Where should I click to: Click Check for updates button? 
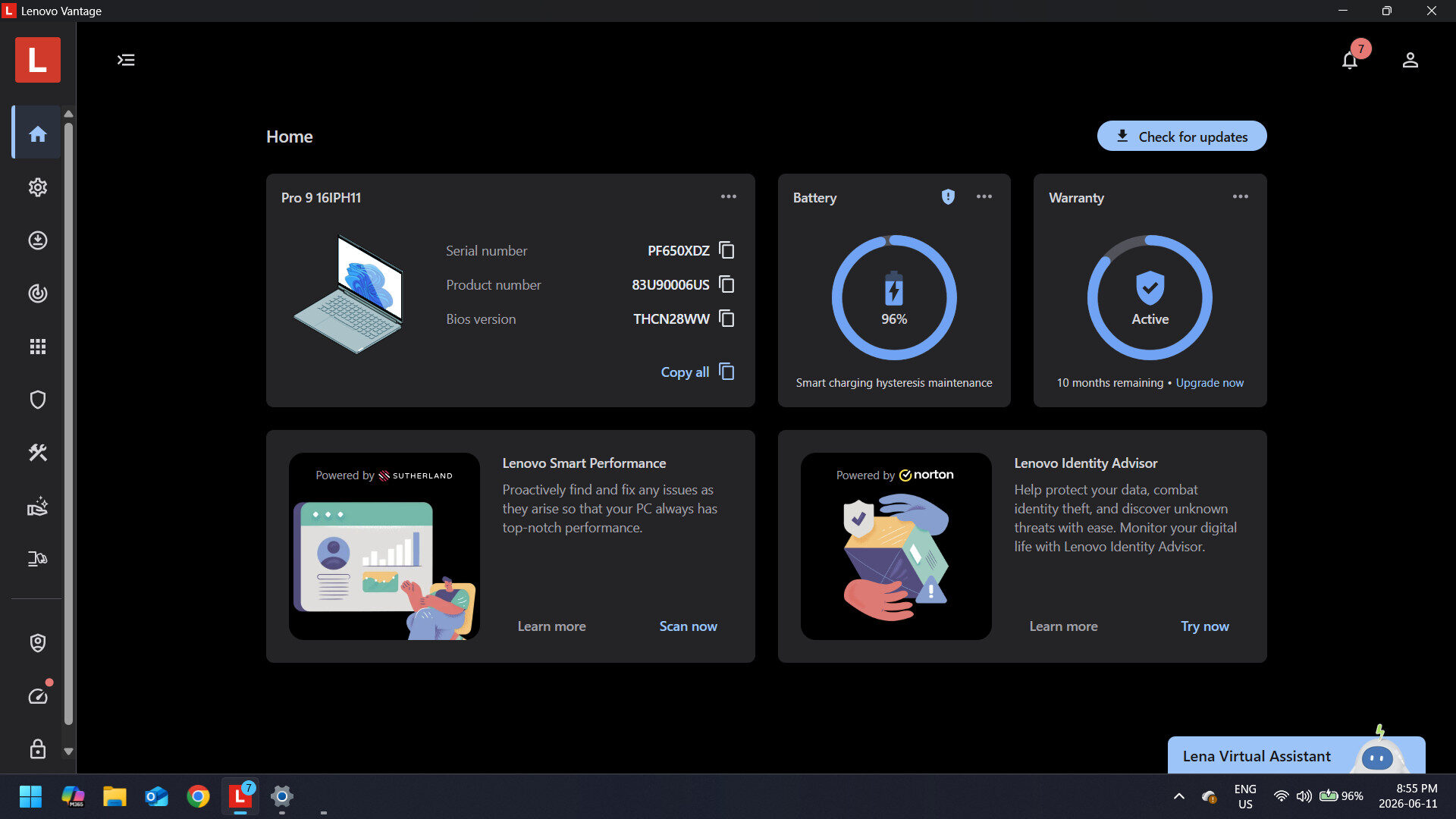click(1181, 136)
